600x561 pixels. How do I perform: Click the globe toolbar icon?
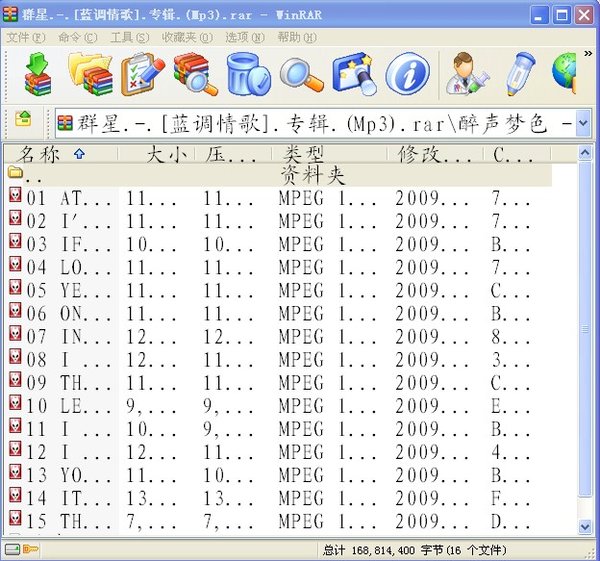pos(564,74)
